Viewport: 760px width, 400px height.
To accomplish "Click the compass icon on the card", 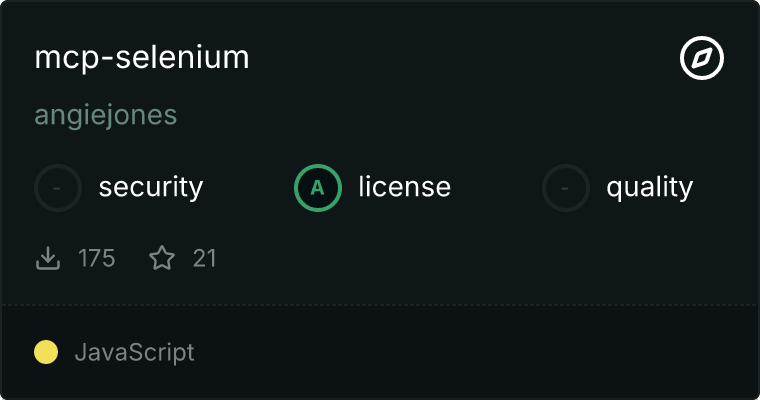I will (x=702, y=58).
